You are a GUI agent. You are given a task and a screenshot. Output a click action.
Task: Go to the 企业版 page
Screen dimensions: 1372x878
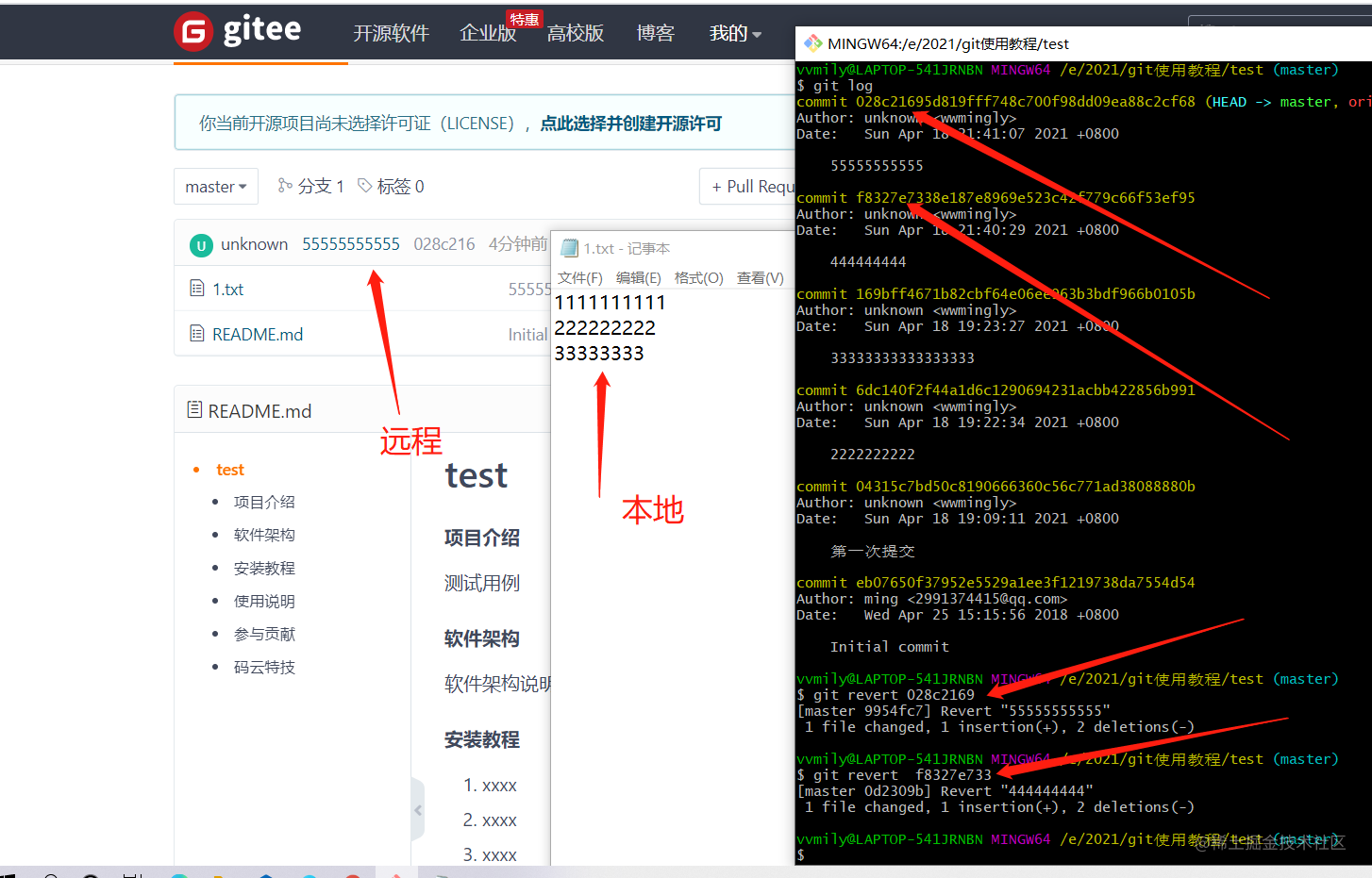coord(488,34)
